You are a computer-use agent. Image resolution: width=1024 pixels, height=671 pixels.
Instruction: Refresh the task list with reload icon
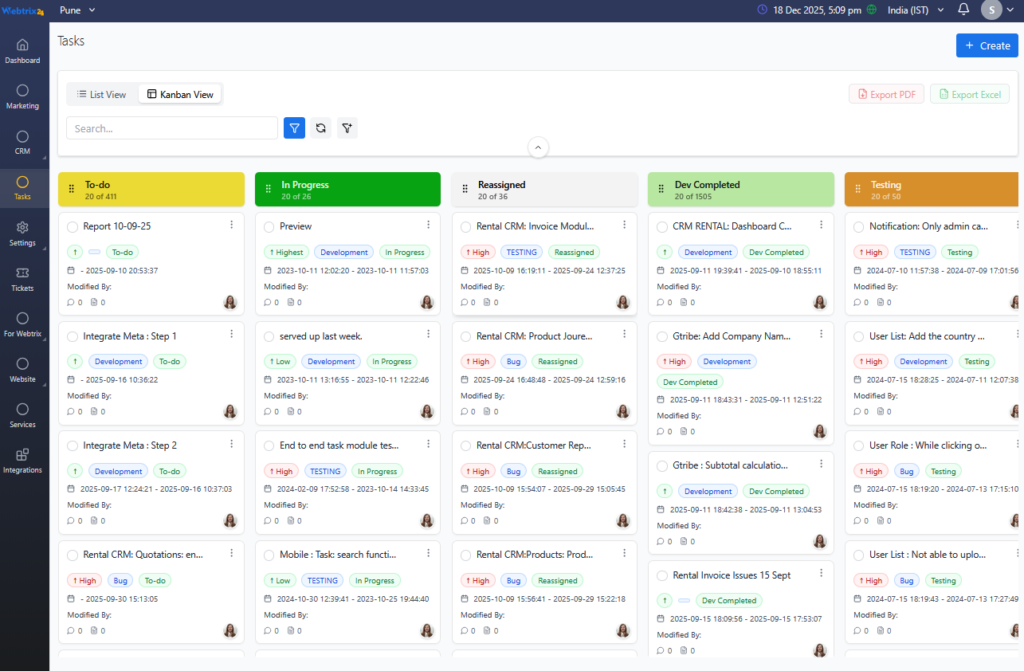click(x=320, y=128)
